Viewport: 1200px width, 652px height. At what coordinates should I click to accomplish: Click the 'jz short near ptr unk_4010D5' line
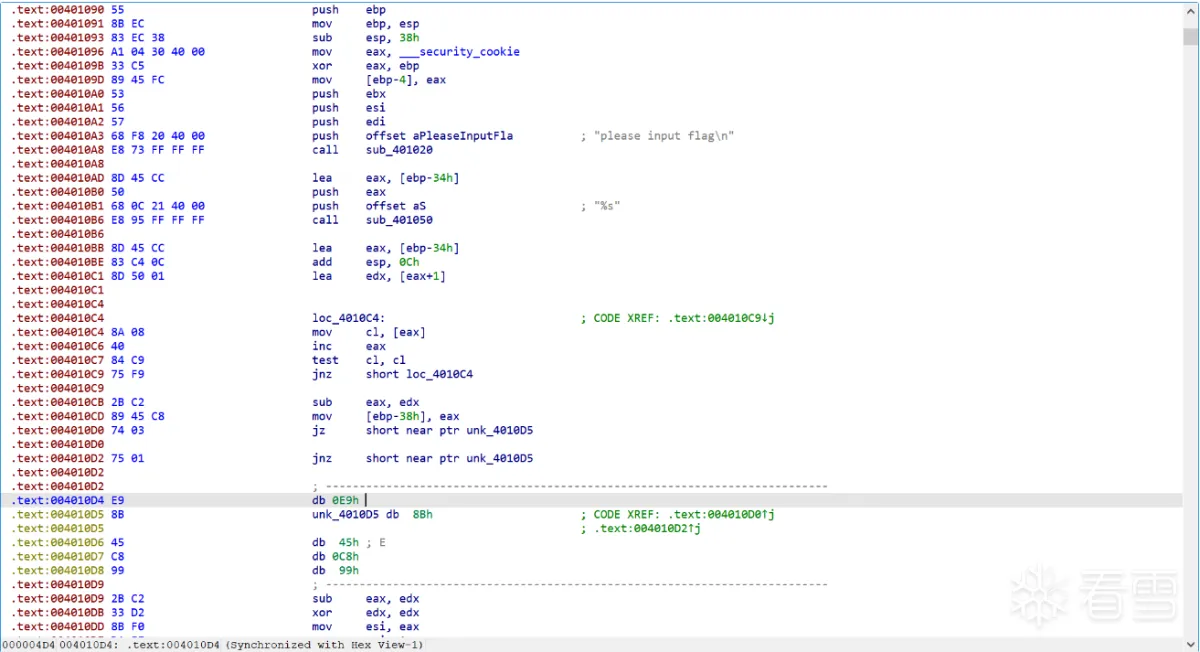click(422, 430)
